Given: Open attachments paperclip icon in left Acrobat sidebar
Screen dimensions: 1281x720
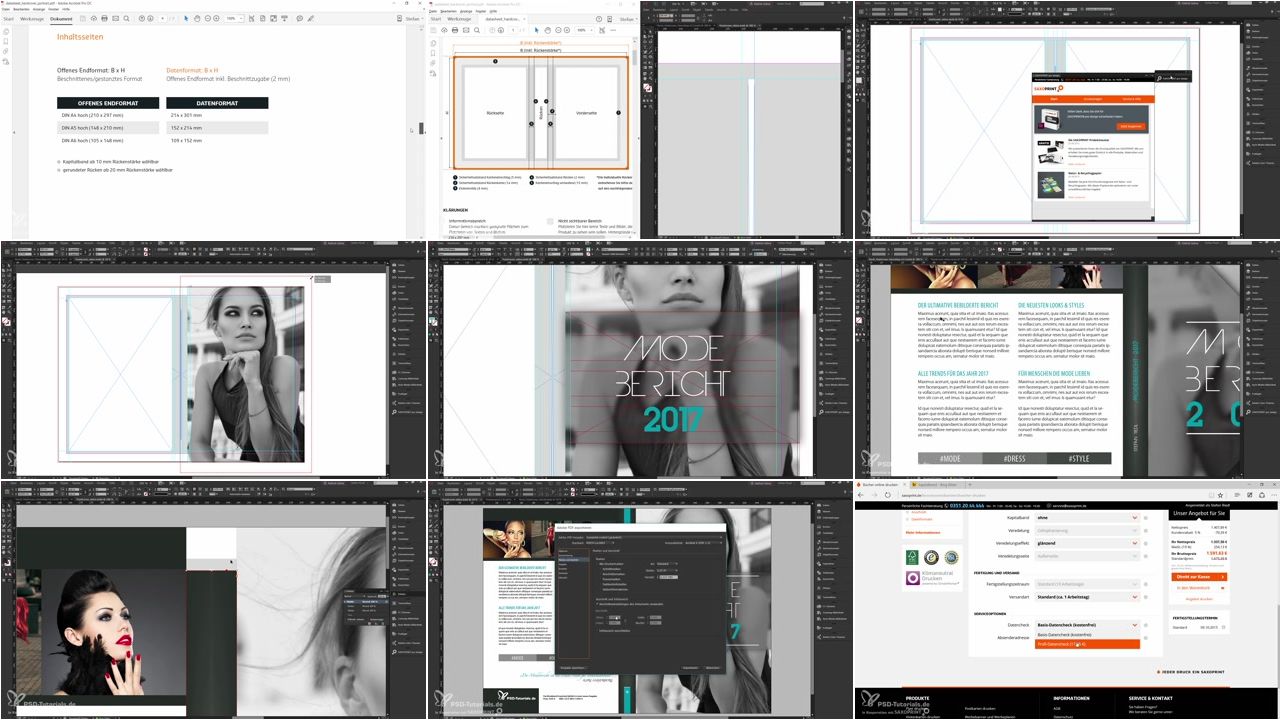Looking at the screenshot, I should pos(6,52).
